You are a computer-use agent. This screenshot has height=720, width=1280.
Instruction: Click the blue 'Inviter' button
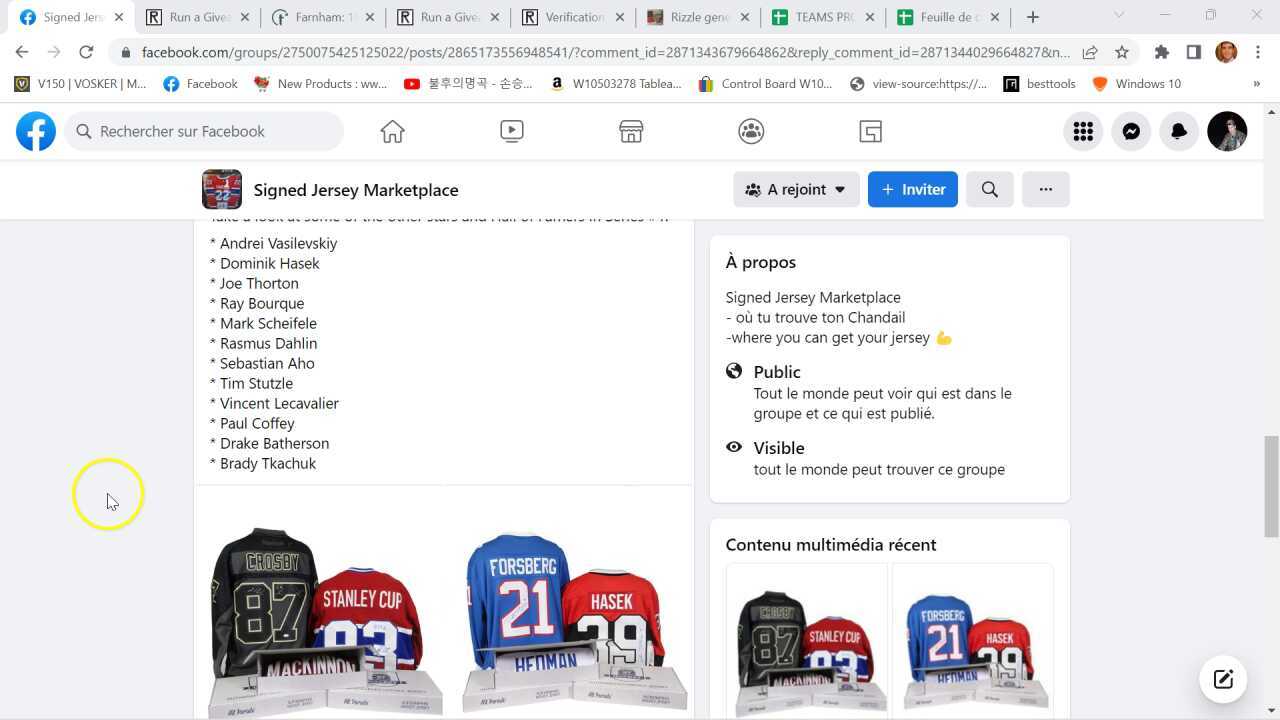click(913, 189)
